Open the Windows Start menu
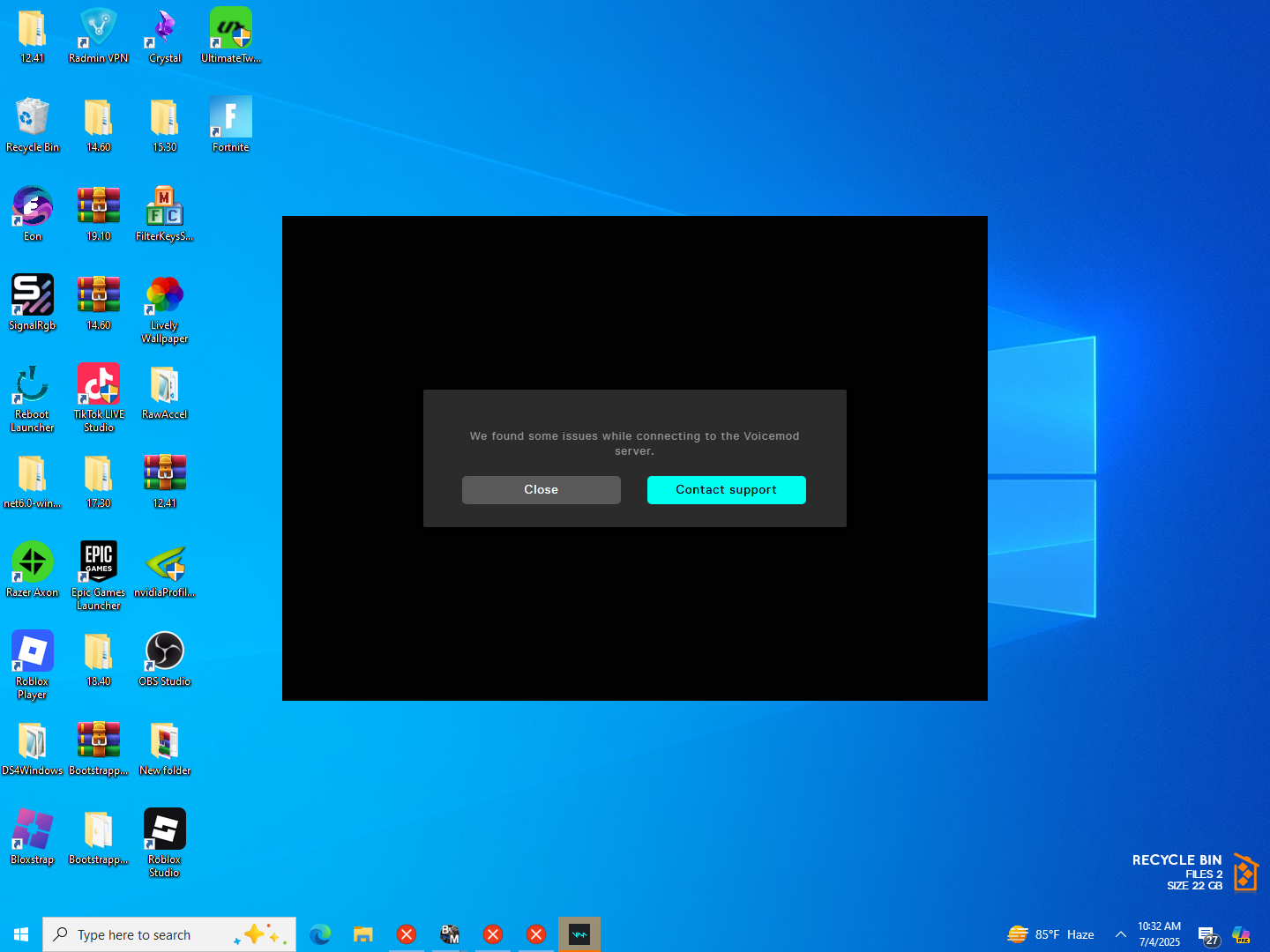This screenshot has height=952, width=1270. (x=21, y=934)
